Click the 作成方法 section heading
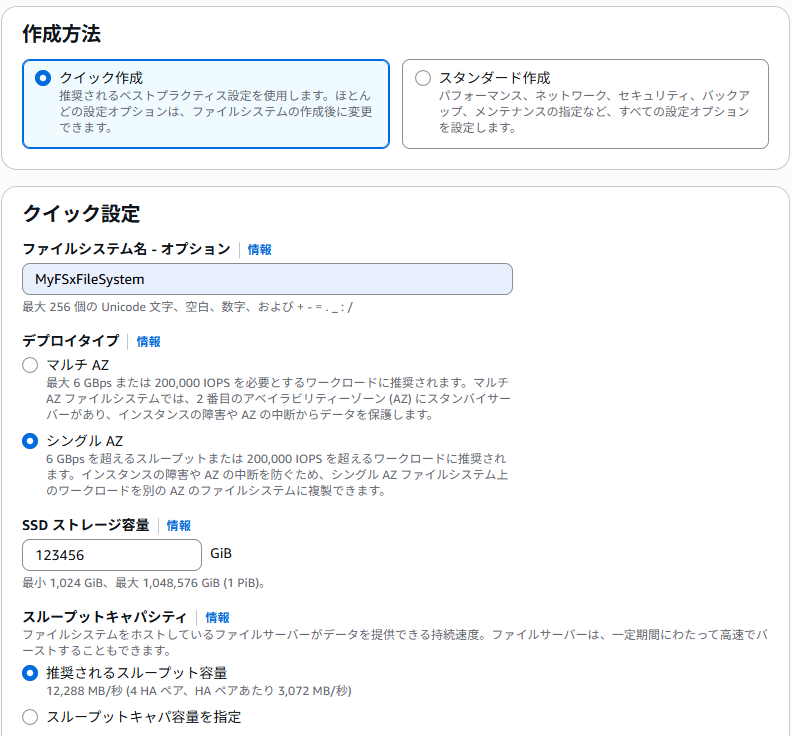The image size is (793, 736). [x=62, y=34]
